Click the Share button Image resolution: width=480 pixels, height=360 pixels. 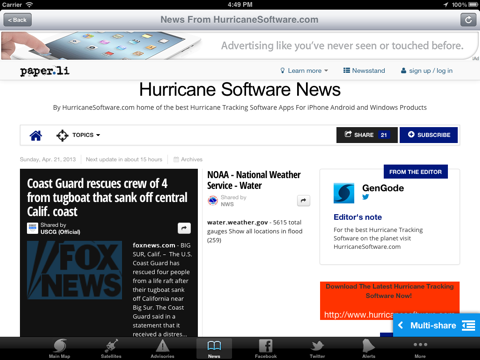click(x=367, y=135)
